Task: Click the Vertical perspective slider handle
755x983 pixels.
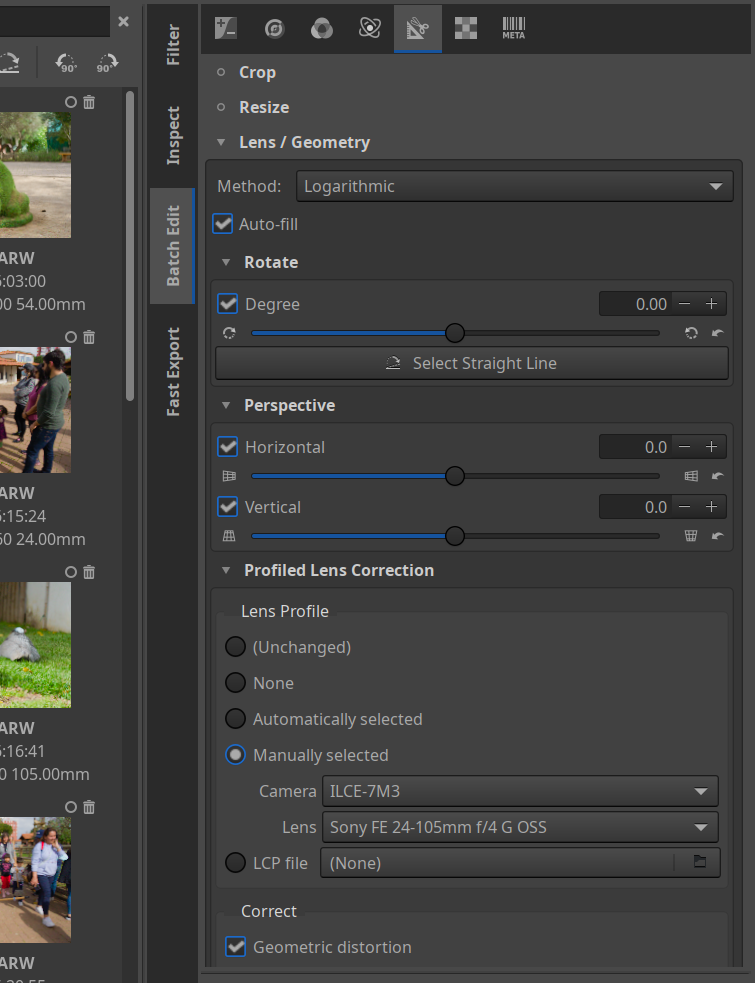Action: 455,536
